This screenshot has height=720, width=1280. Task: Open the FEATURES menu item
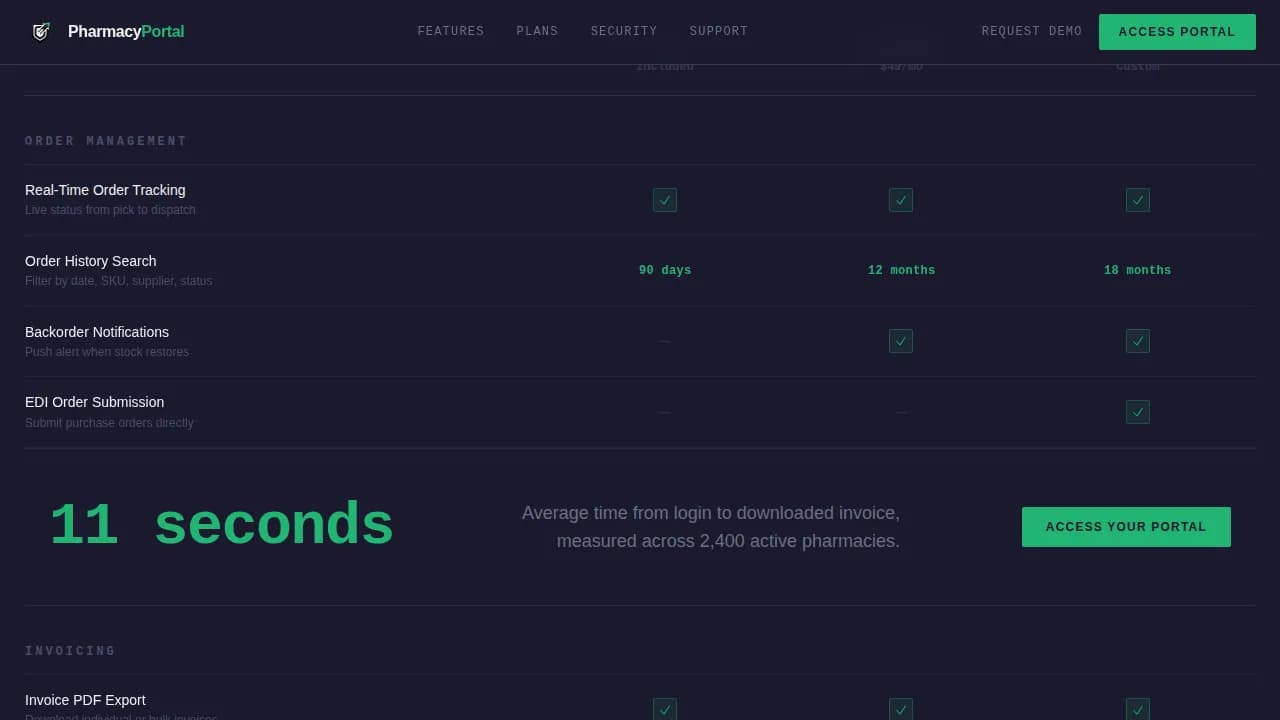451,31
